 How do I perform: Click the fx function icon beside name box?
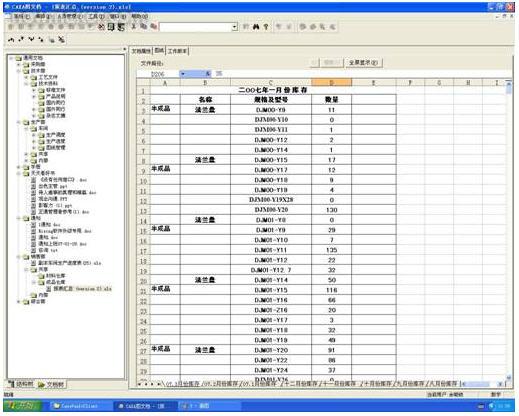[x=207, y=74]
